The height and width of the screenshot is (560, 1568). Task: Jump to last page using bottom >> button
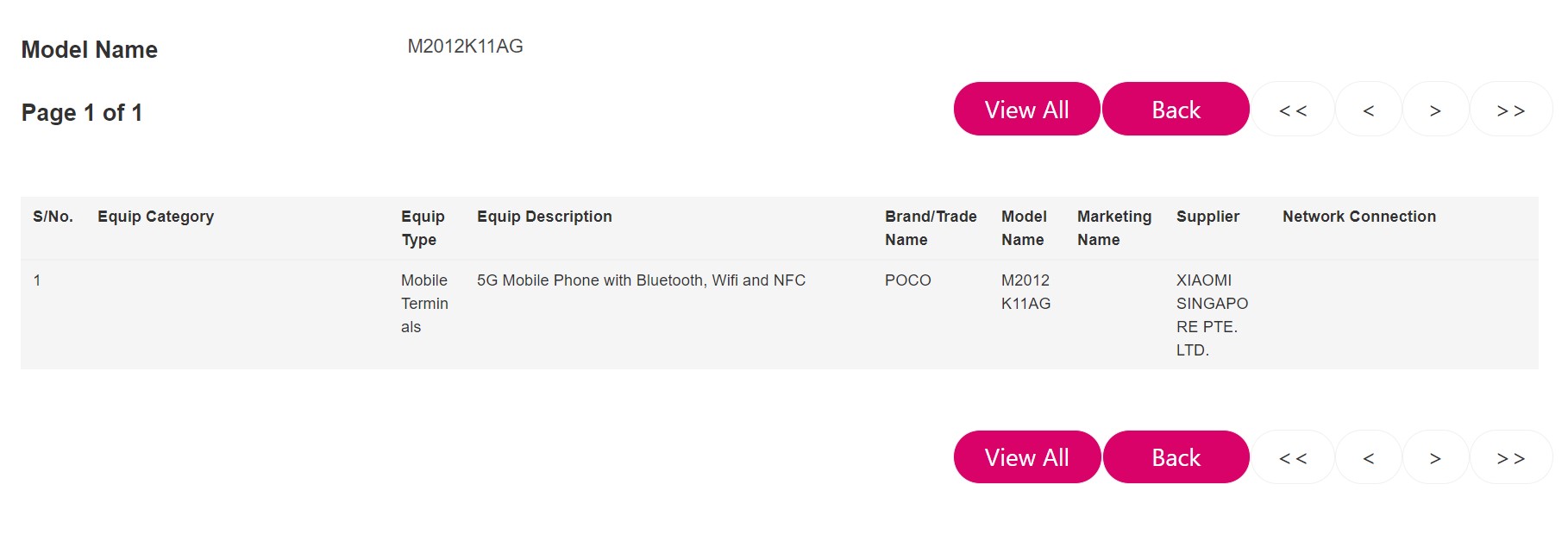[x=1511, y=457]
